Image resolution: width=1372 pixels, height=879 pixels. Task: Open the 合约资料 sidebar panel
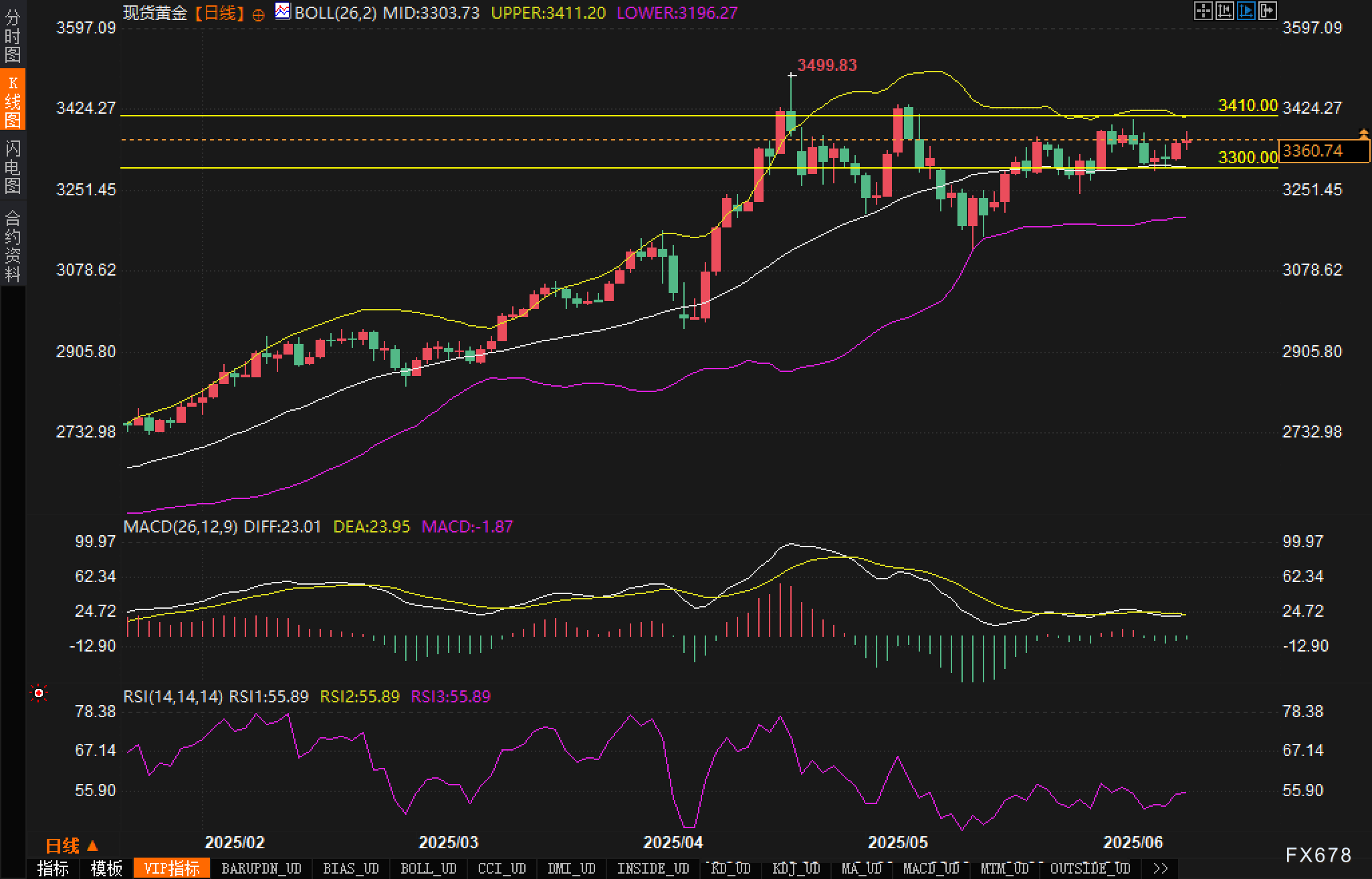tap(13, 246)
